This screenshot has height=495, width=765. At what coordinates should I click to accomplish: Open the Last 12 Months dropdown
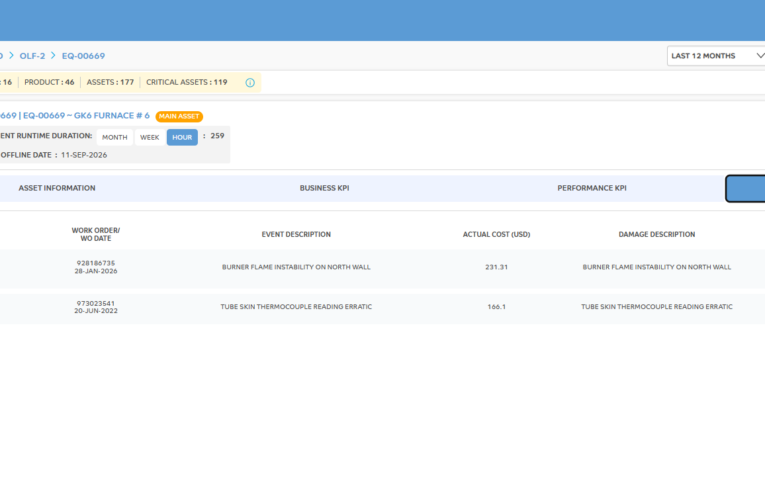[716, 56]
